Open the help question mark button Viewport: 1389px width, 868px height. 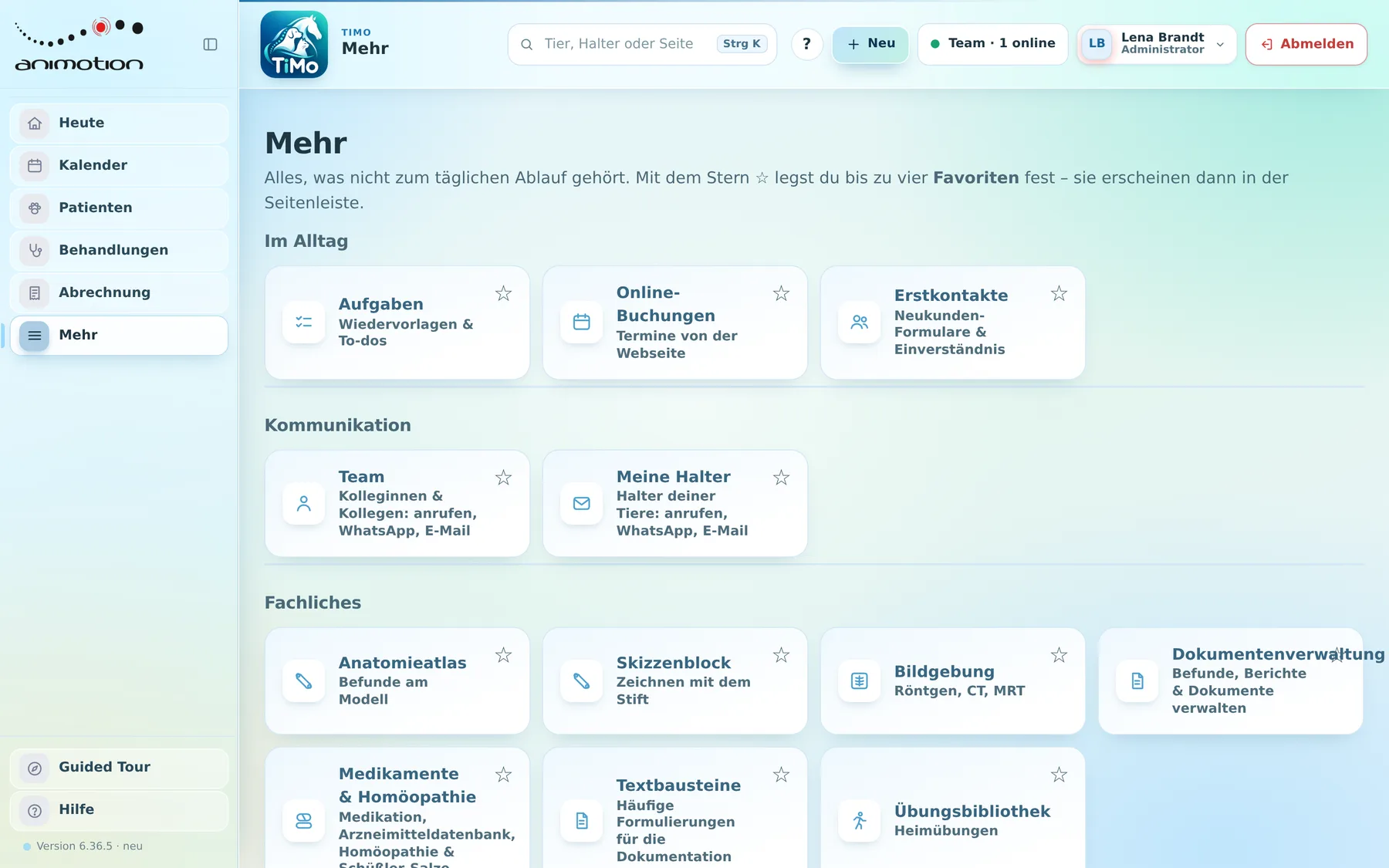coord(806,44)
